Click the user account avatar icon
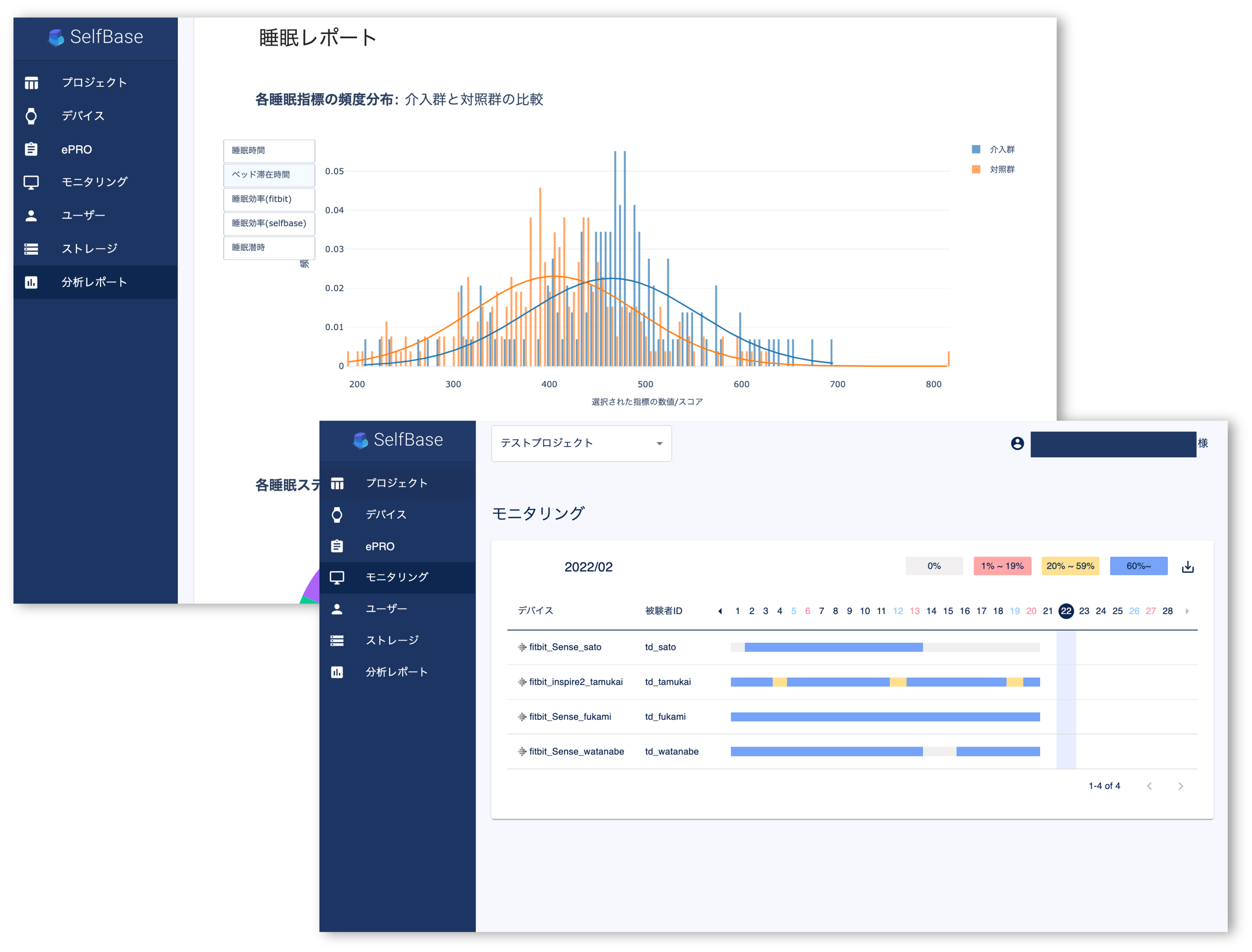1252x952 pixels. click(1017, 443)
